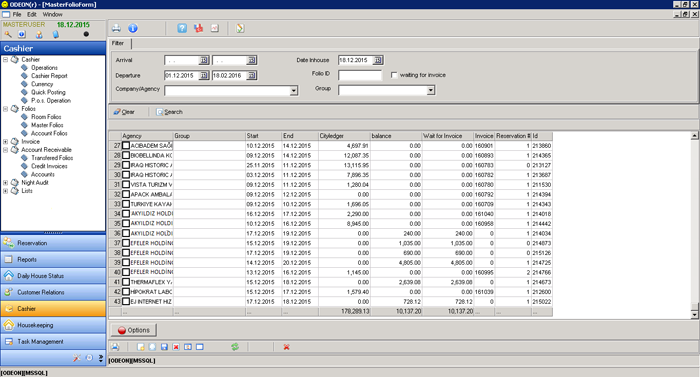Open the blue info icon in the top toolbar
Image resolution: width=700 pixels, height=377 pixels.
coord(133,29)
